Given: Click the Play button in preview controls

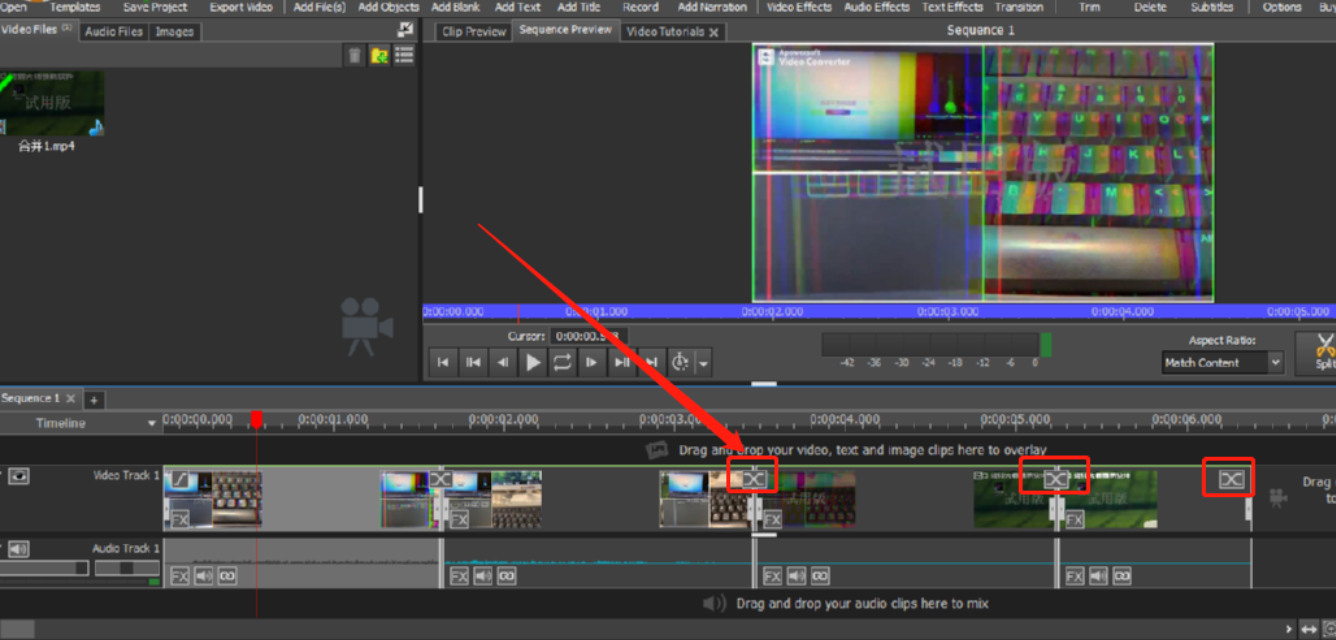Looking at the screenshot, I should [533, 362].
